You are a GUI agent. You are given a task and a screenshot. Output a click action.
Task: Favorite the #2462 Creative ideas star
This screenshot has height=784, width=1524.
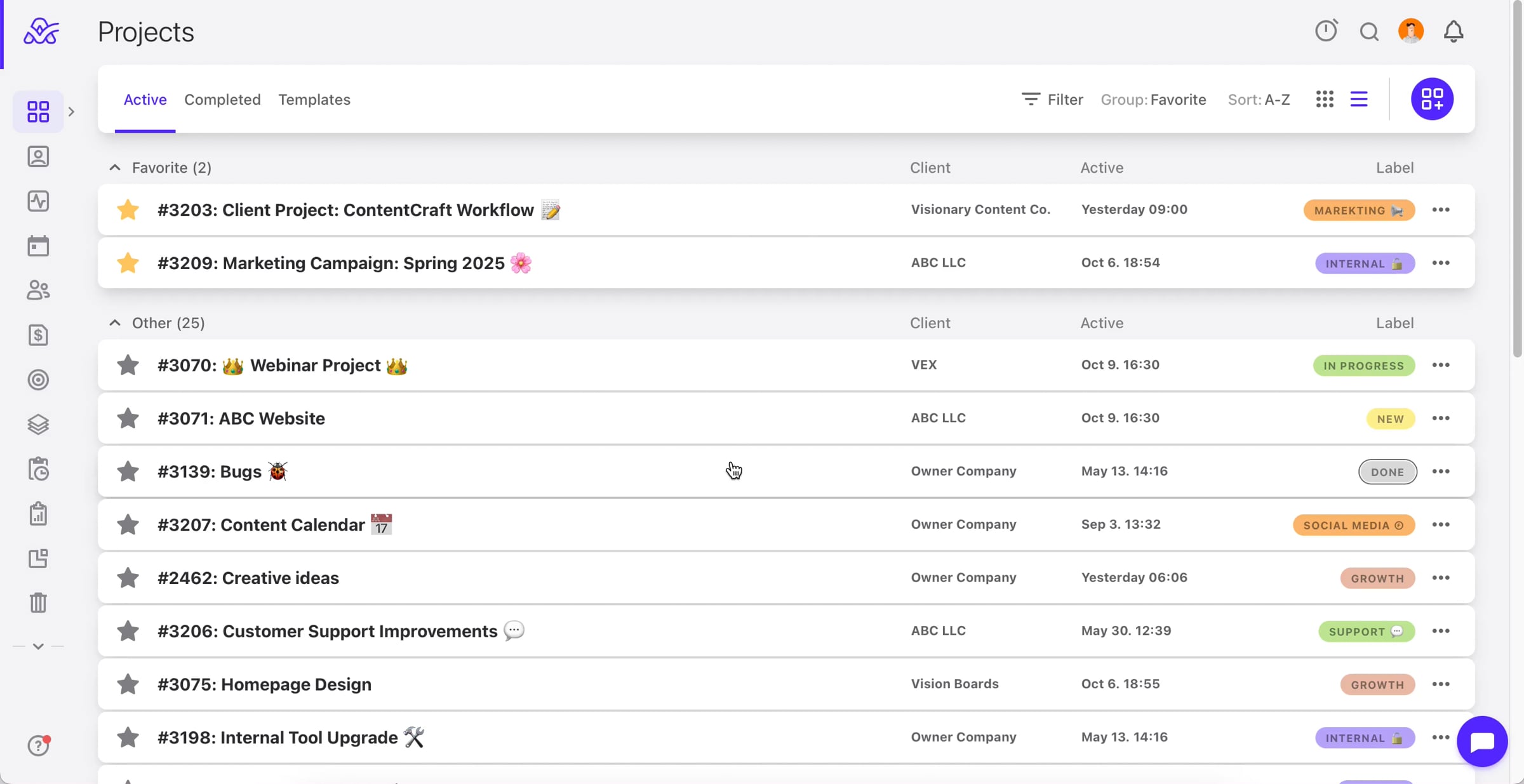(x=128, y=578)
